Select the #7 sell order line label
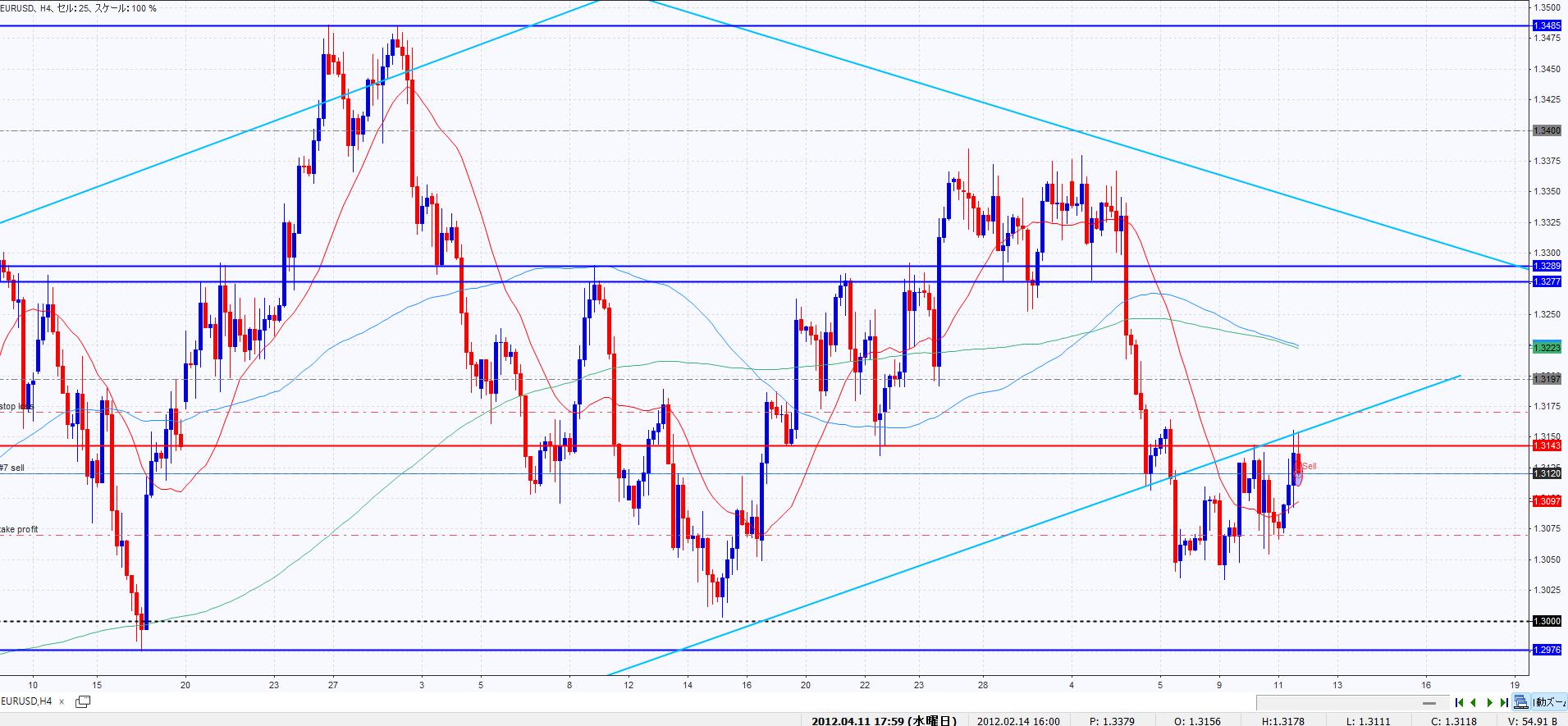The width and height of the screenshot is (1568, 726). click(x=15, y=467)
